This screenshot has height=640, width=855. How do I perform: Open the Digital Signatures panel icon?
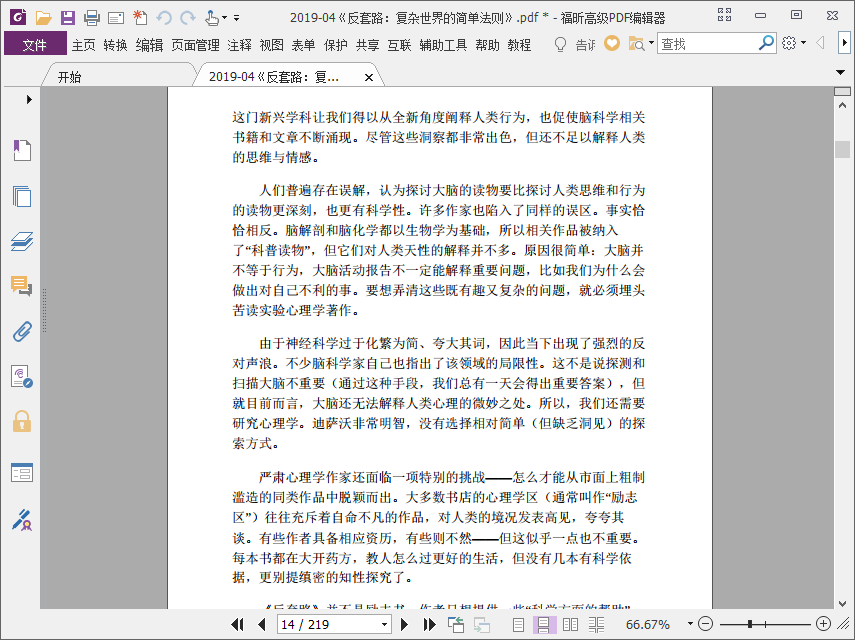click(x=22, y=377)
